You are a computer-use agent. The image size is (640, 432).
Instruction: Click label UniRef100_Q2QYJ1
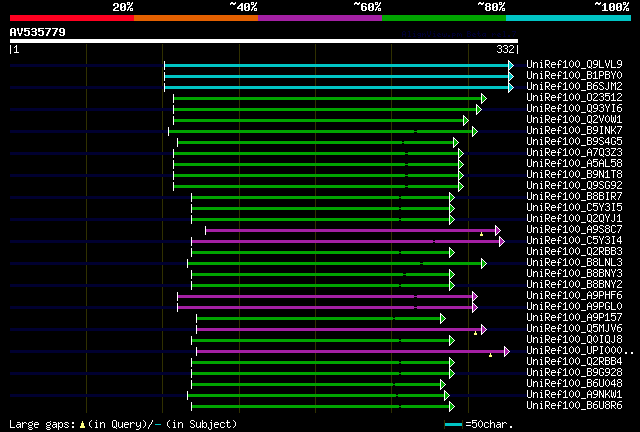pos(574,219)
